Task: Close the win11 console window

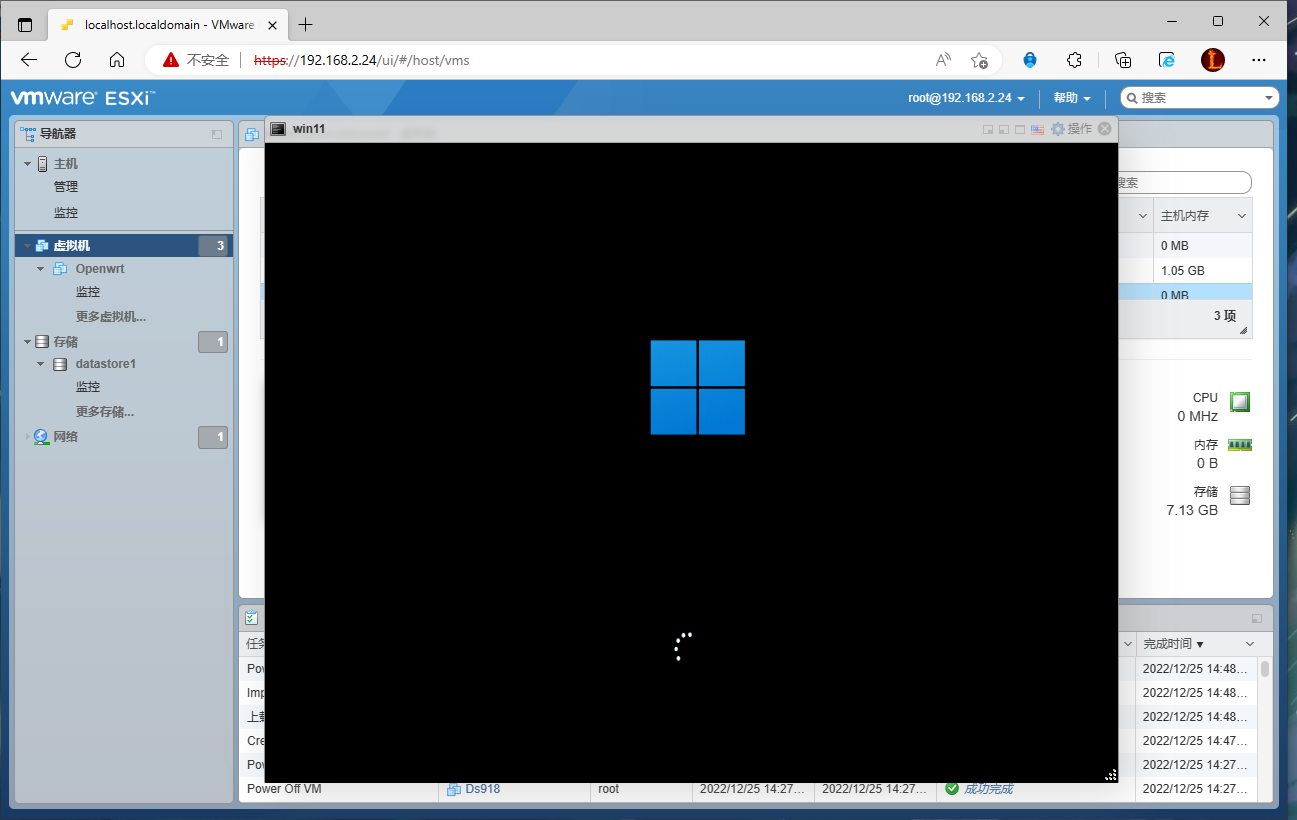Action: tap(1104, 129)
